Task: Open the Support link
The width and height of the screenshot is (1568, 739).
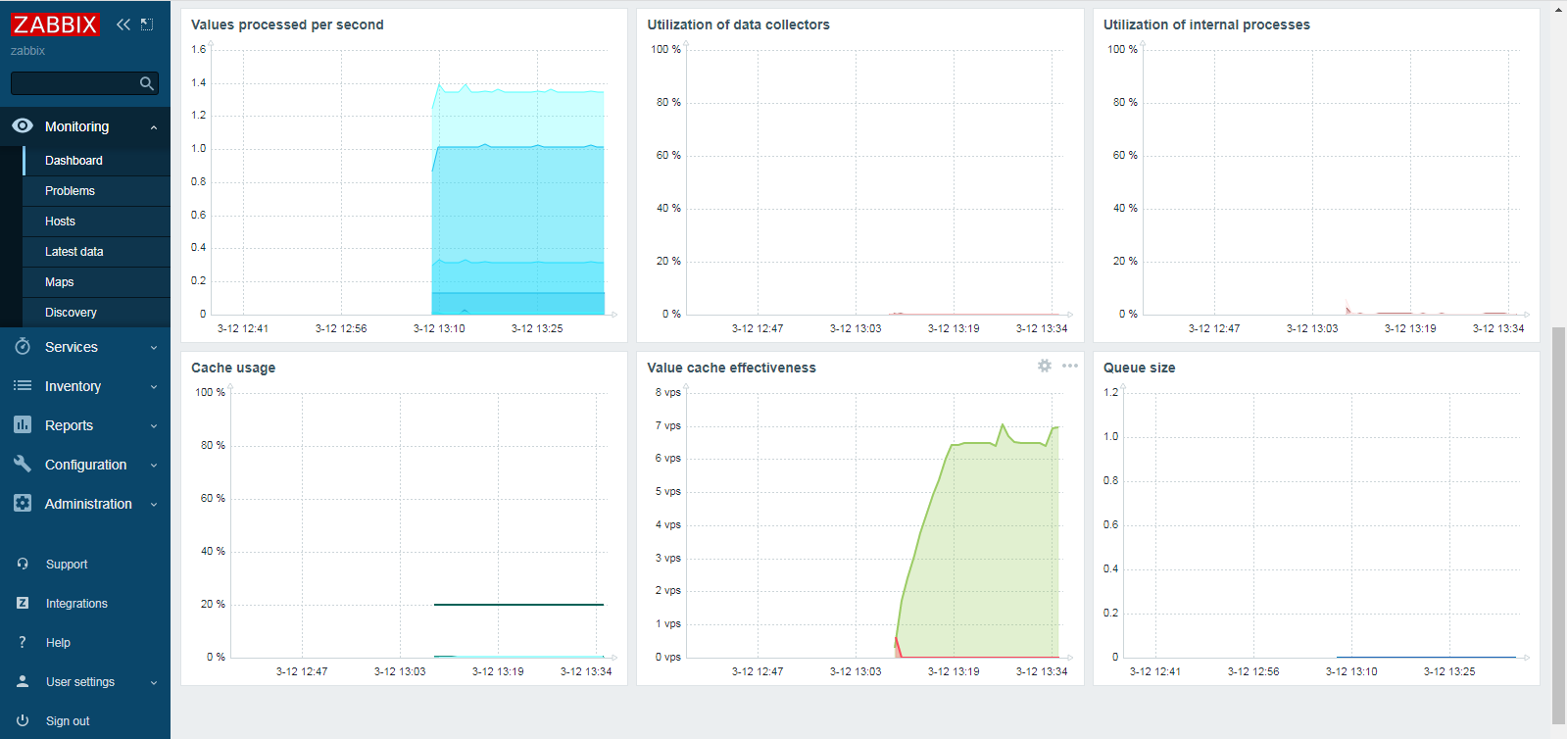Action: tap(67, 565)
